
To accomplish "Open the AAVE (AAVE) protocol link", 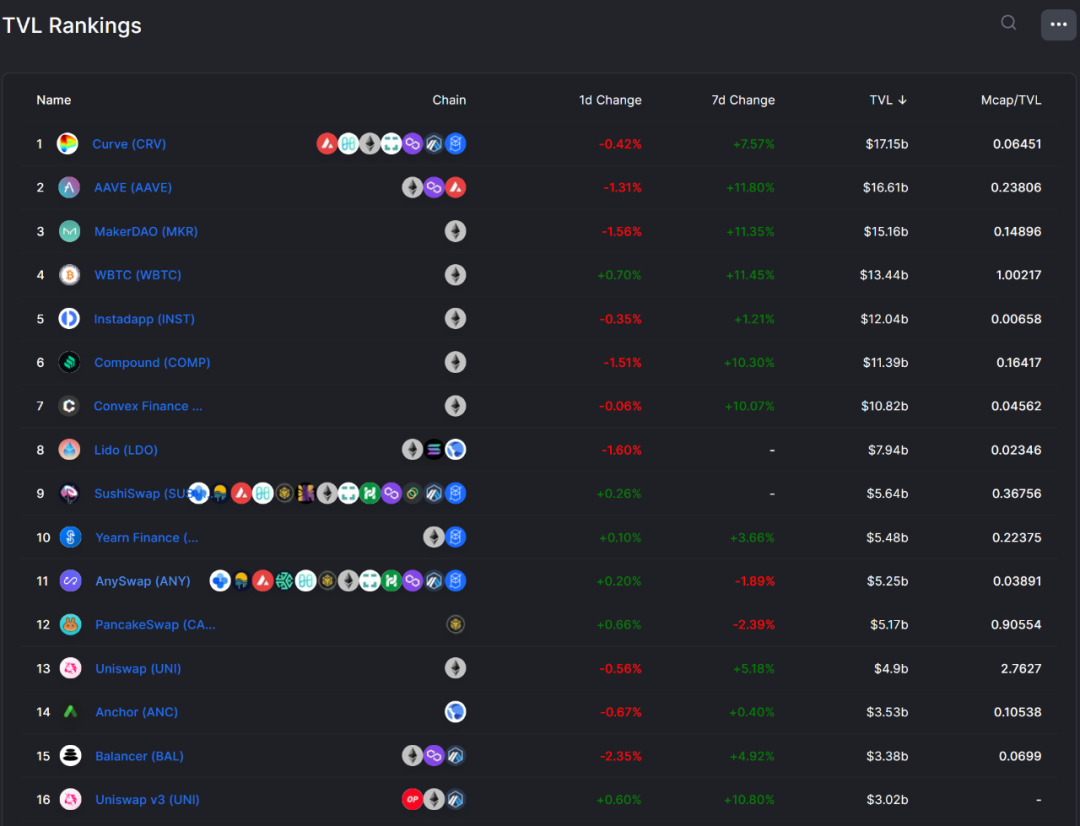I will (133, 187).
